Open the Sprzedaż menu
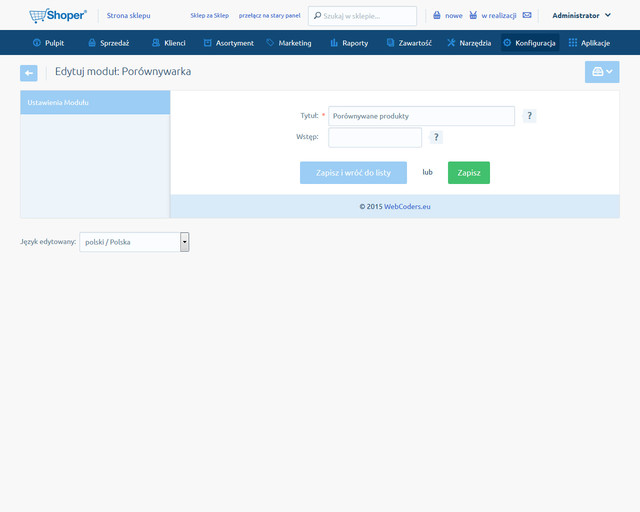Screen dimensions: 640x512 pyautogui.click(x=108, y=43)
